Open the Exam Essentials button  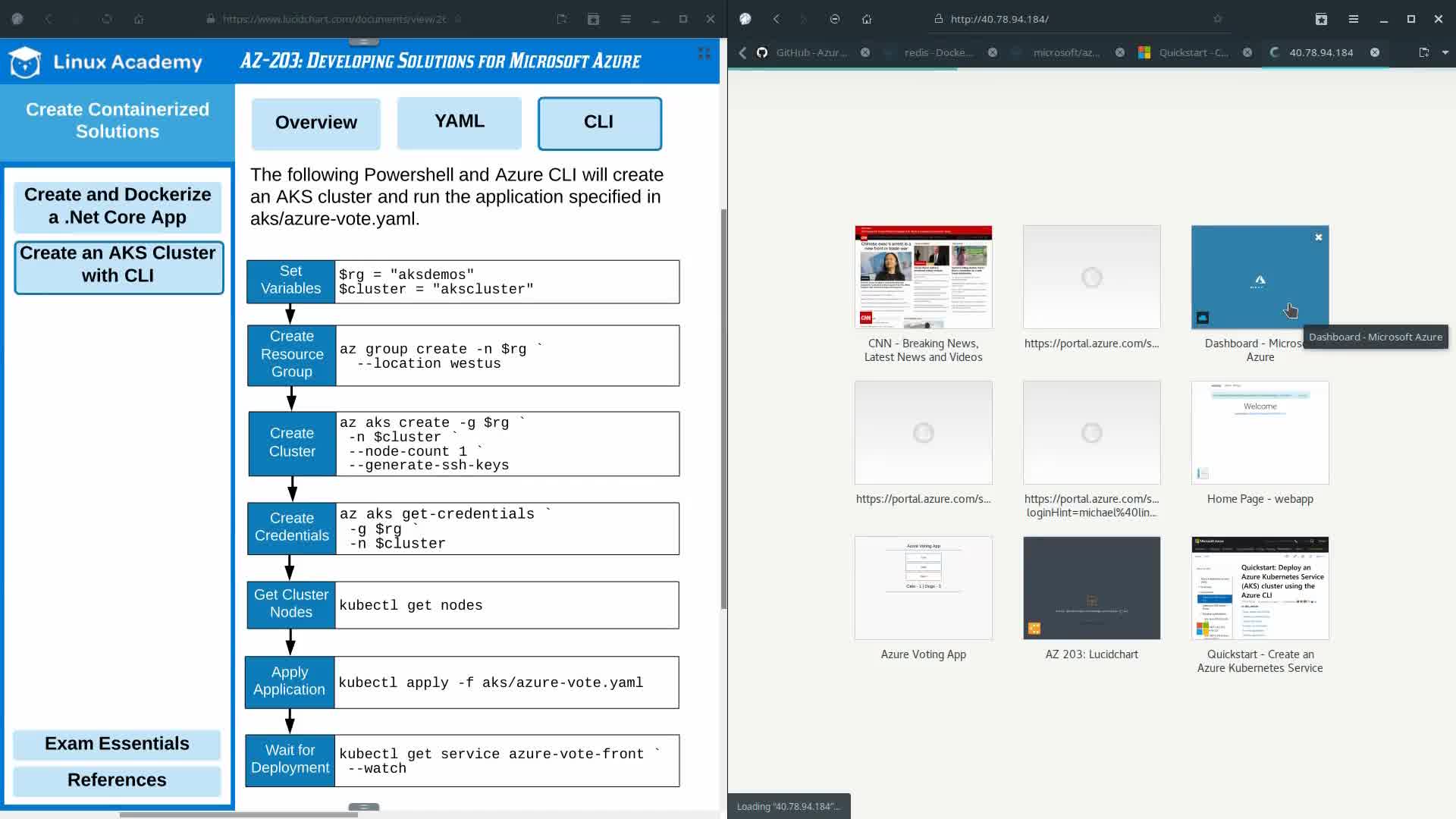pyautogui.click(x=117, y=744)
